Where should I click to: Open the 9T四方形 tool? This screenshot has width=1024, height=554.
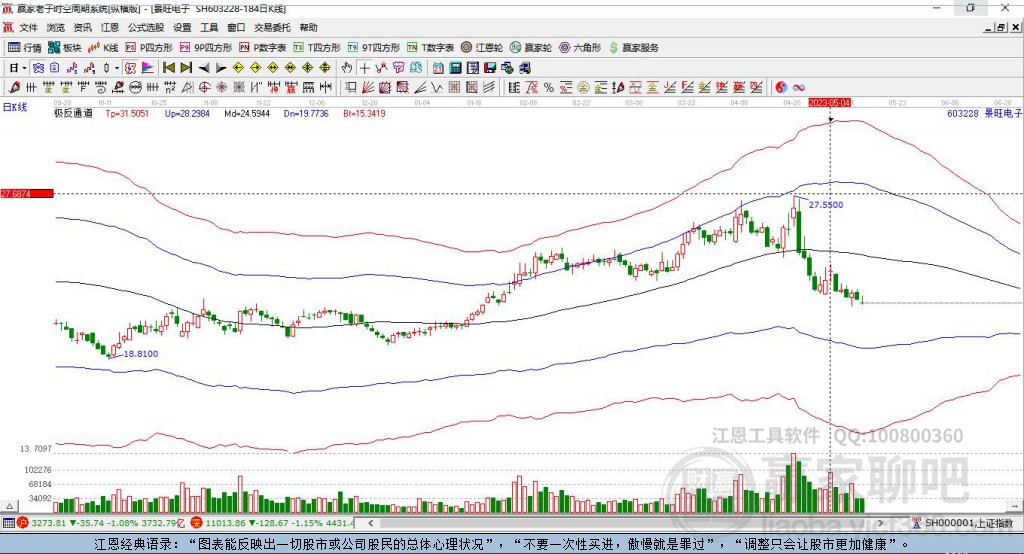[x=374, y=48]
